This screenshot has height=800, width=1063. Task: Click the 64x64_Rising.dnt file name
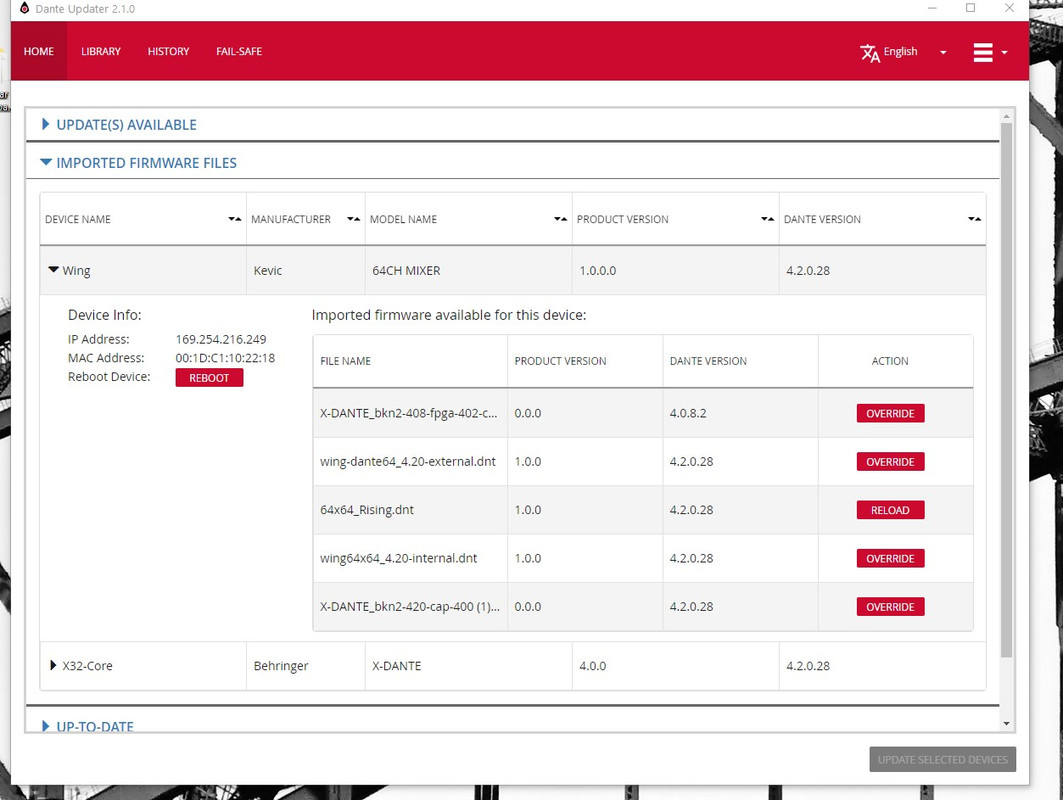367,510
